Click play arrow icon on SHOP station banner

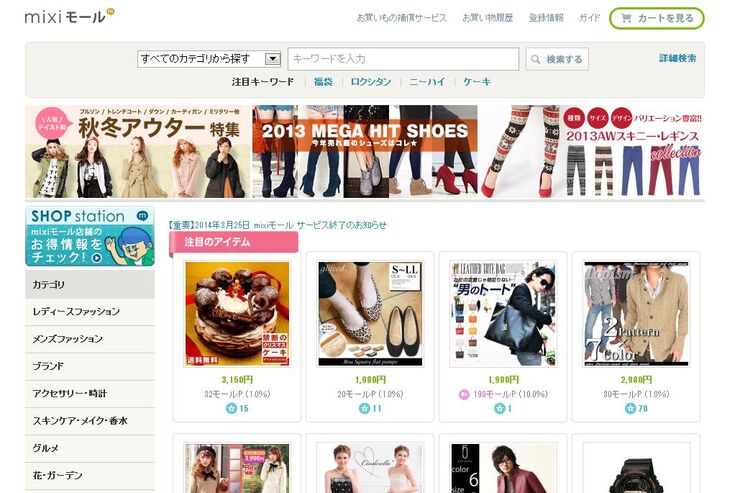click(97, 258)
